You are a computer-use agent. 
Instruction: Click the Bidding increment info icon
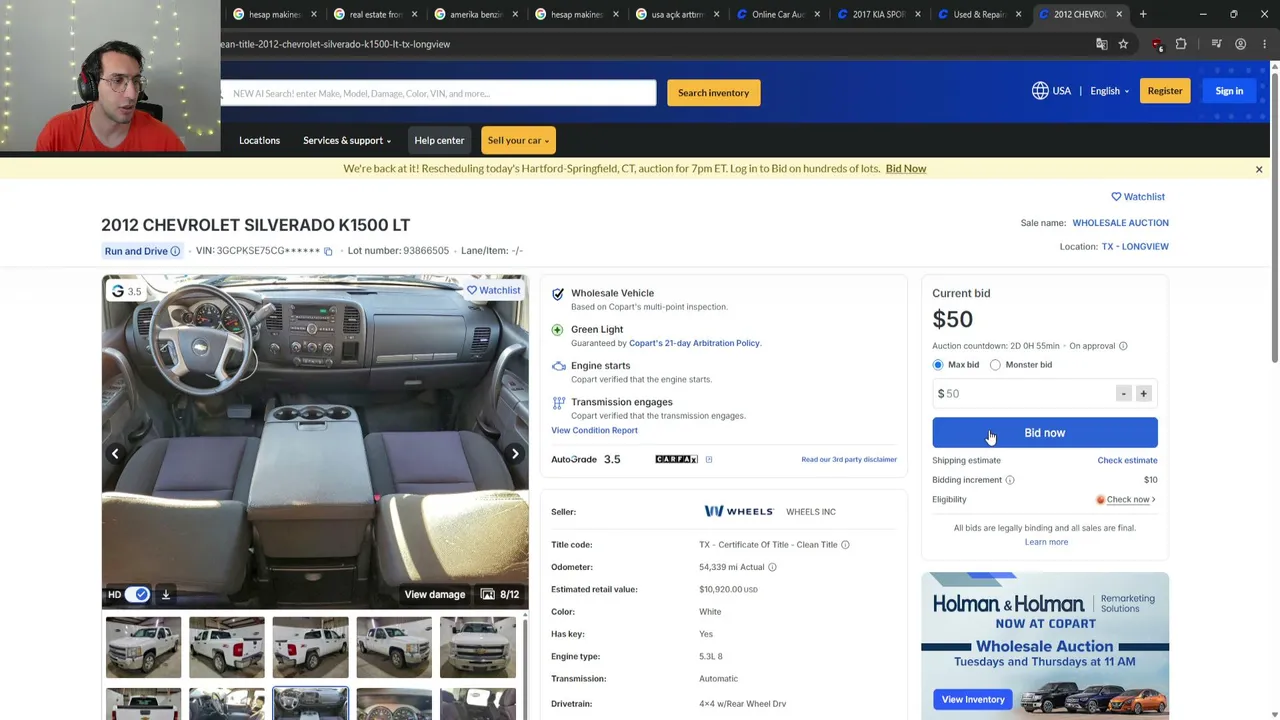click(x=1010, y=480)
